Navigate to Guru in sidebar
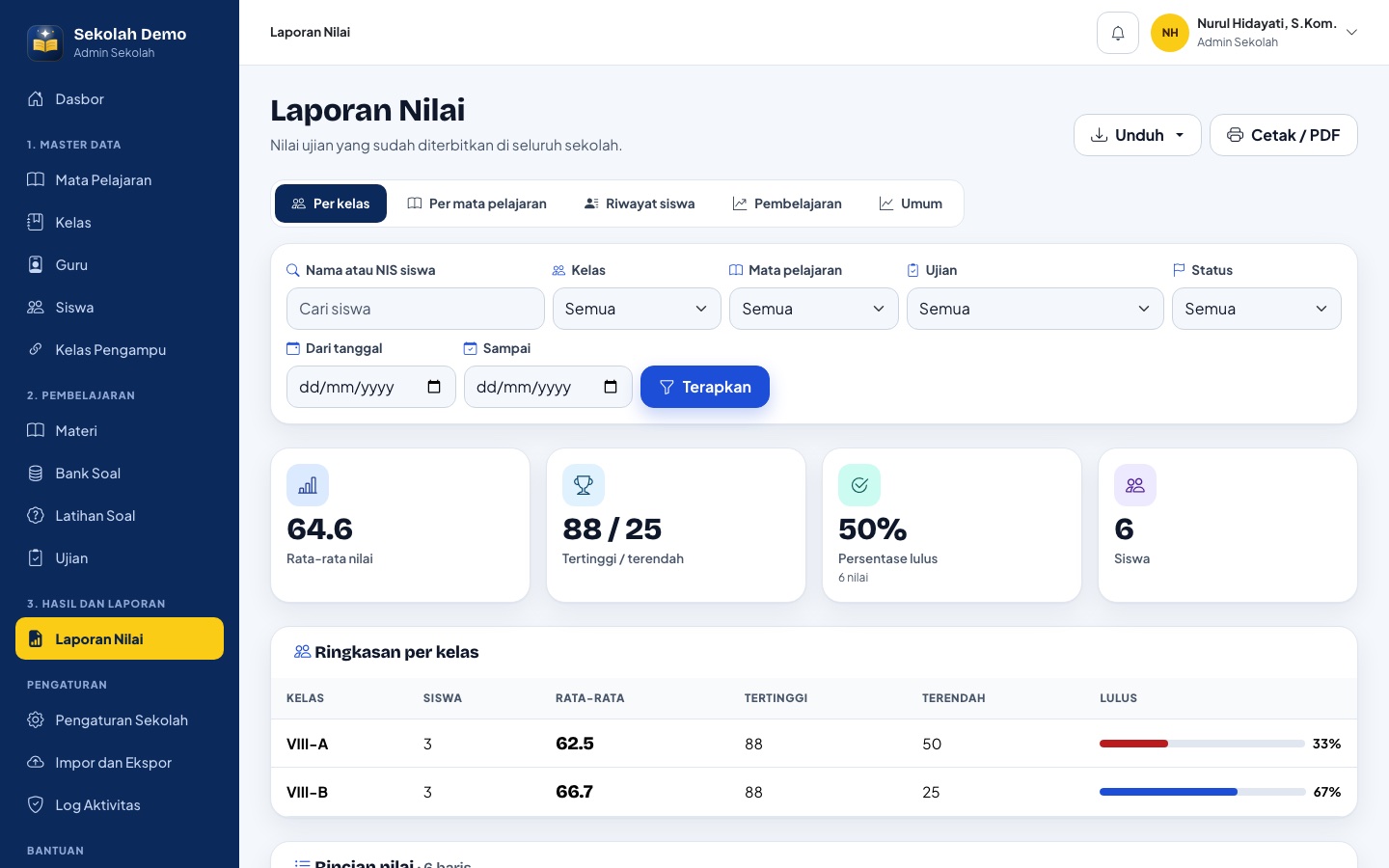1389x868 pixels. tap(120, 265)
